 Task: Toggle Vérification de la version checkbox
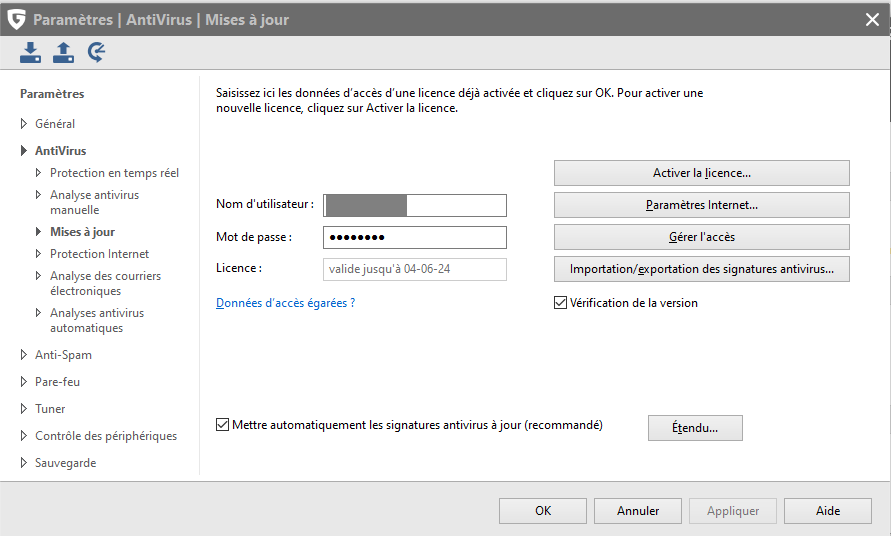pos(560,303)
